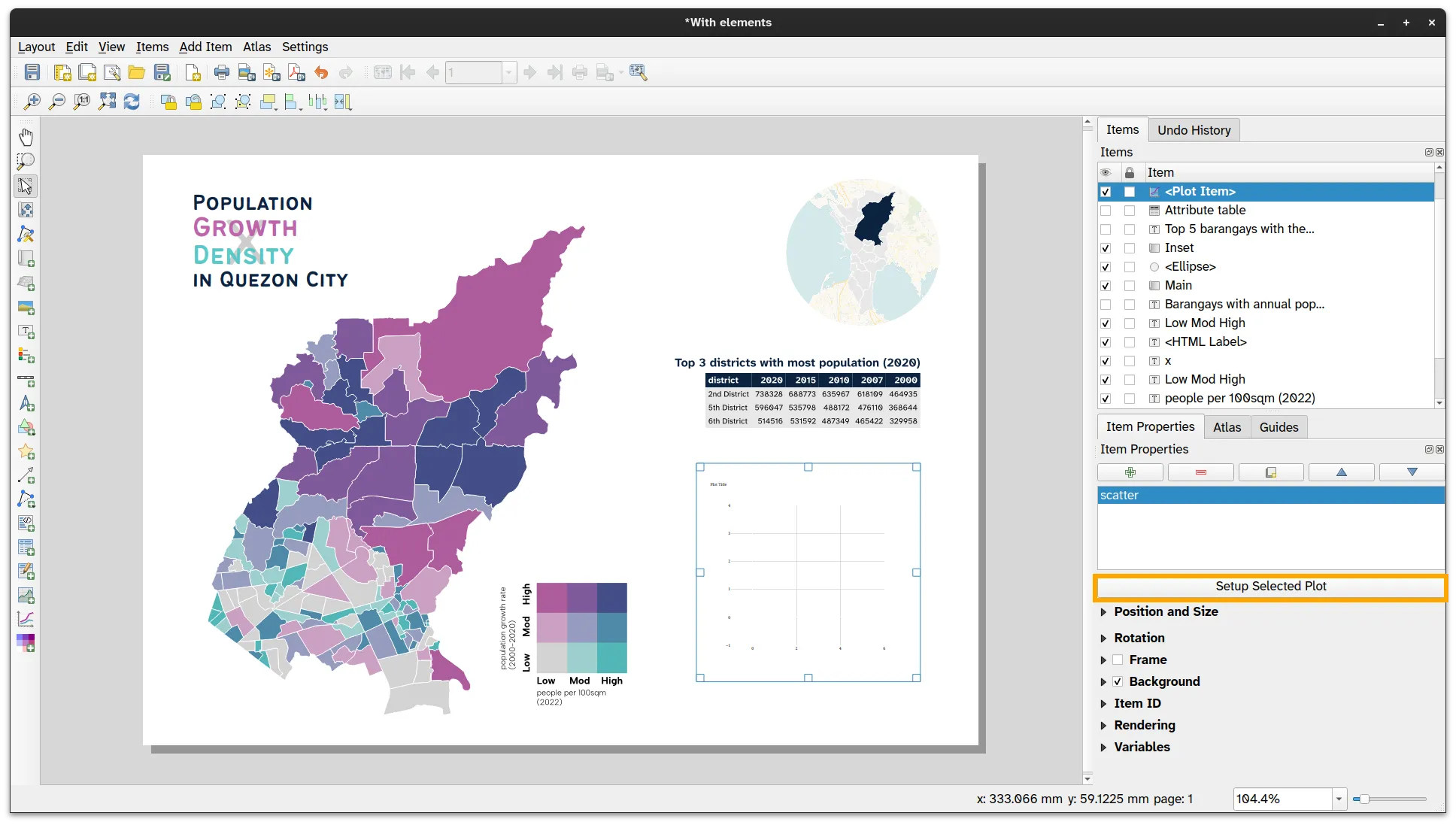
Task: Toggle visibility of Attribute table item
Action: (1106, 211)
